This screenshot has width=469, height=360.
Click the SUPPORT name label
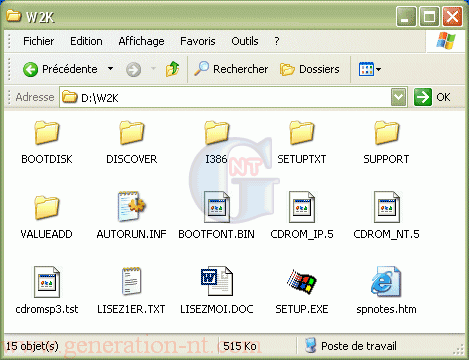[386, 159]
